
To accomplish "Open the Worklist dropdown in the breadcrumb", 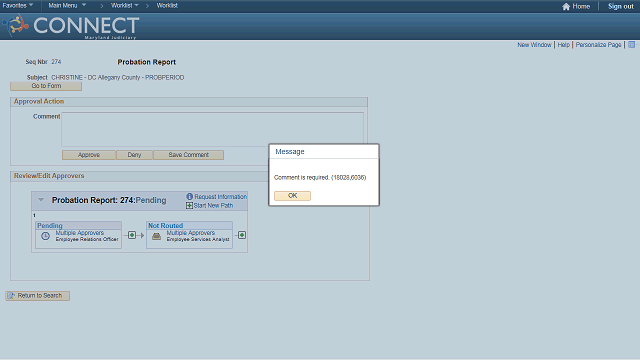I will click(125, 5).
